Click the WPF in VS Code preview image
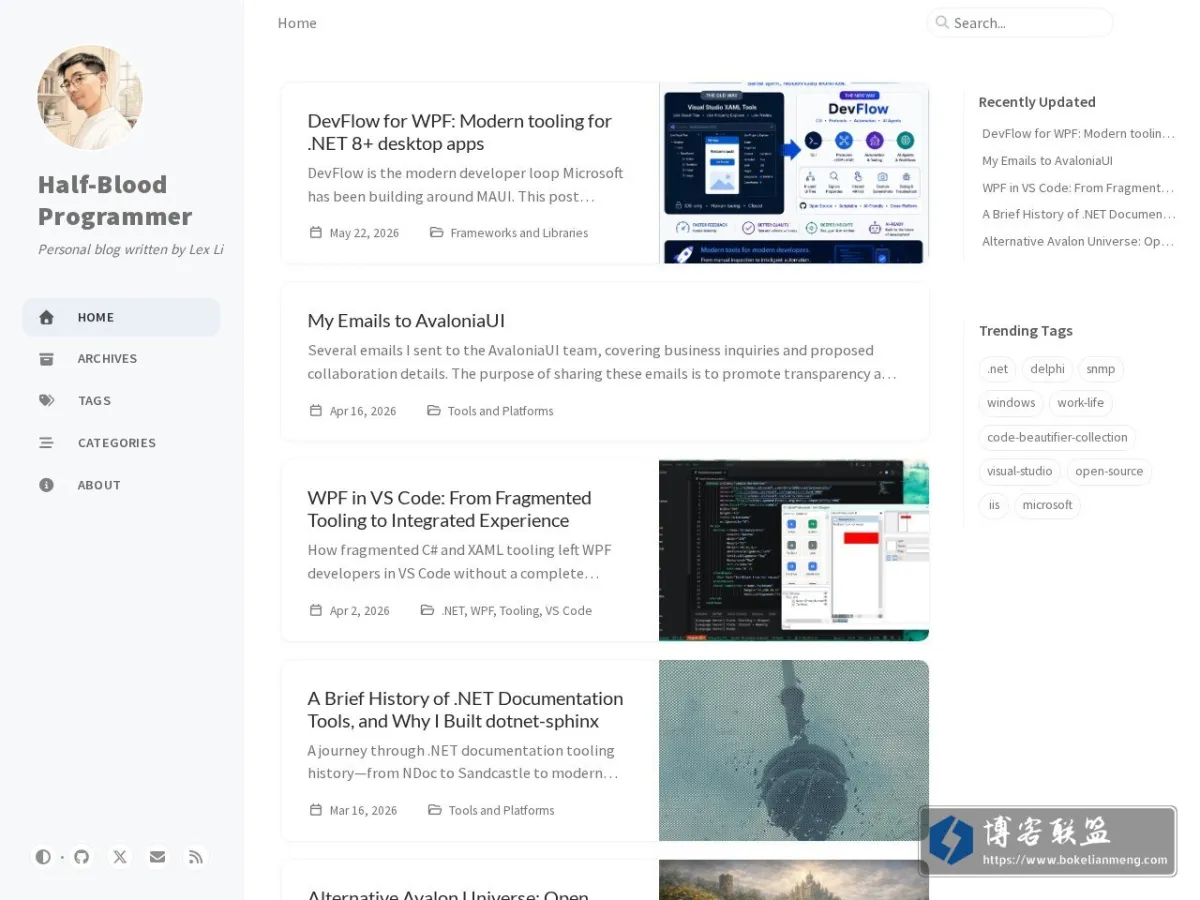 pyautogui.click(x=794, y=550)
